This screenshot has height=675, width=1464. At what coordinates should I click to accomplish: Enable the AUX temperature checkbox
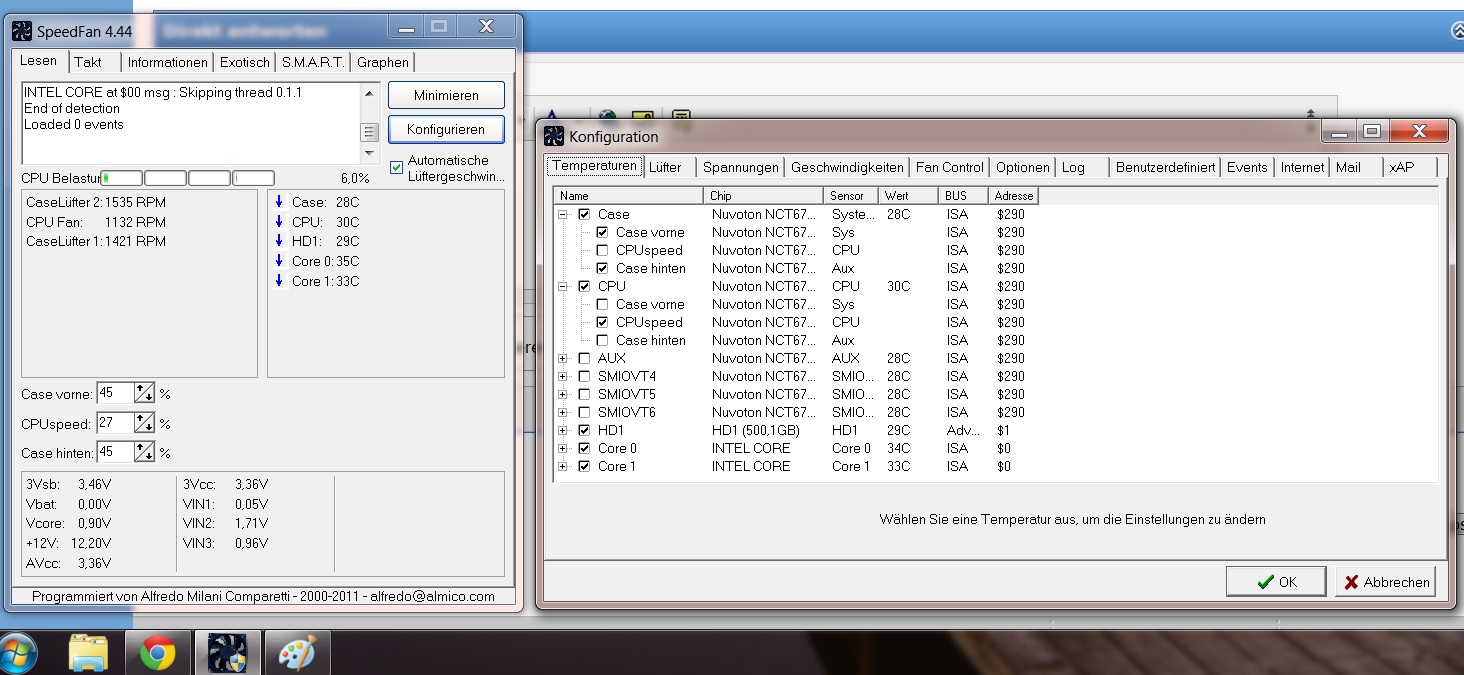pyautogui.click(x=584, y=358)
